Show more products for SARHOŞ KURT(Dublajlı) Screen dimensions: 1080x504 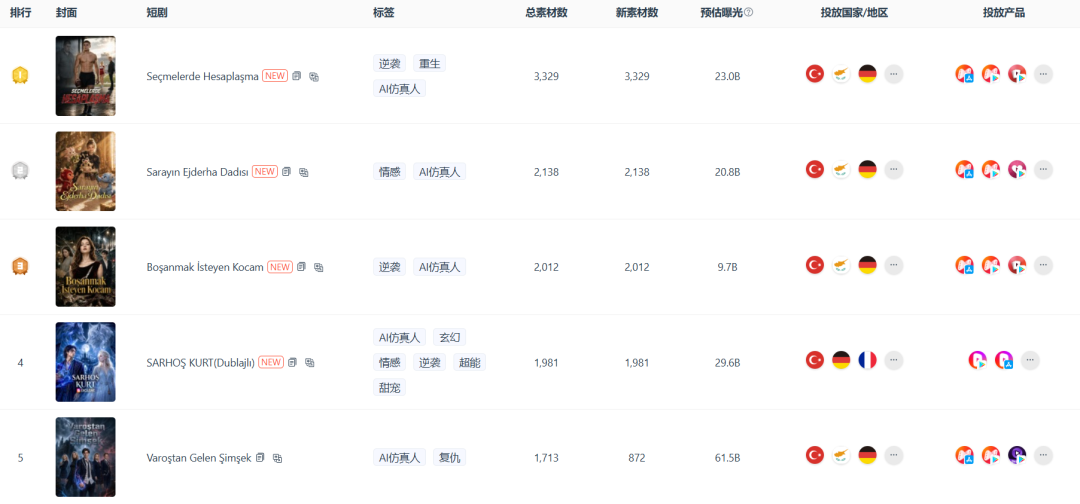click(x=1030, y=359)
